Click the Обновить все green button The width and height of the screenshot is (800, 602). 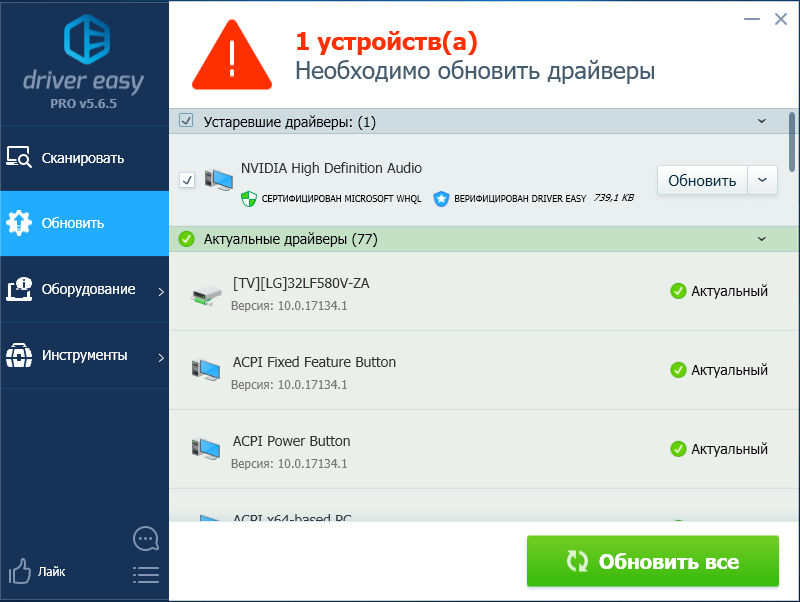coord(653,561)
